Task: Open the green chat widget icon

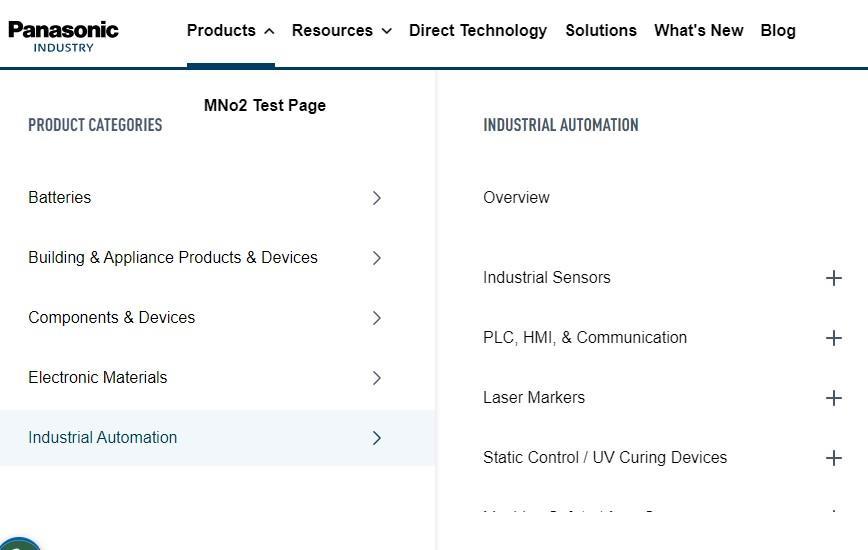Action: coord(19,544)
